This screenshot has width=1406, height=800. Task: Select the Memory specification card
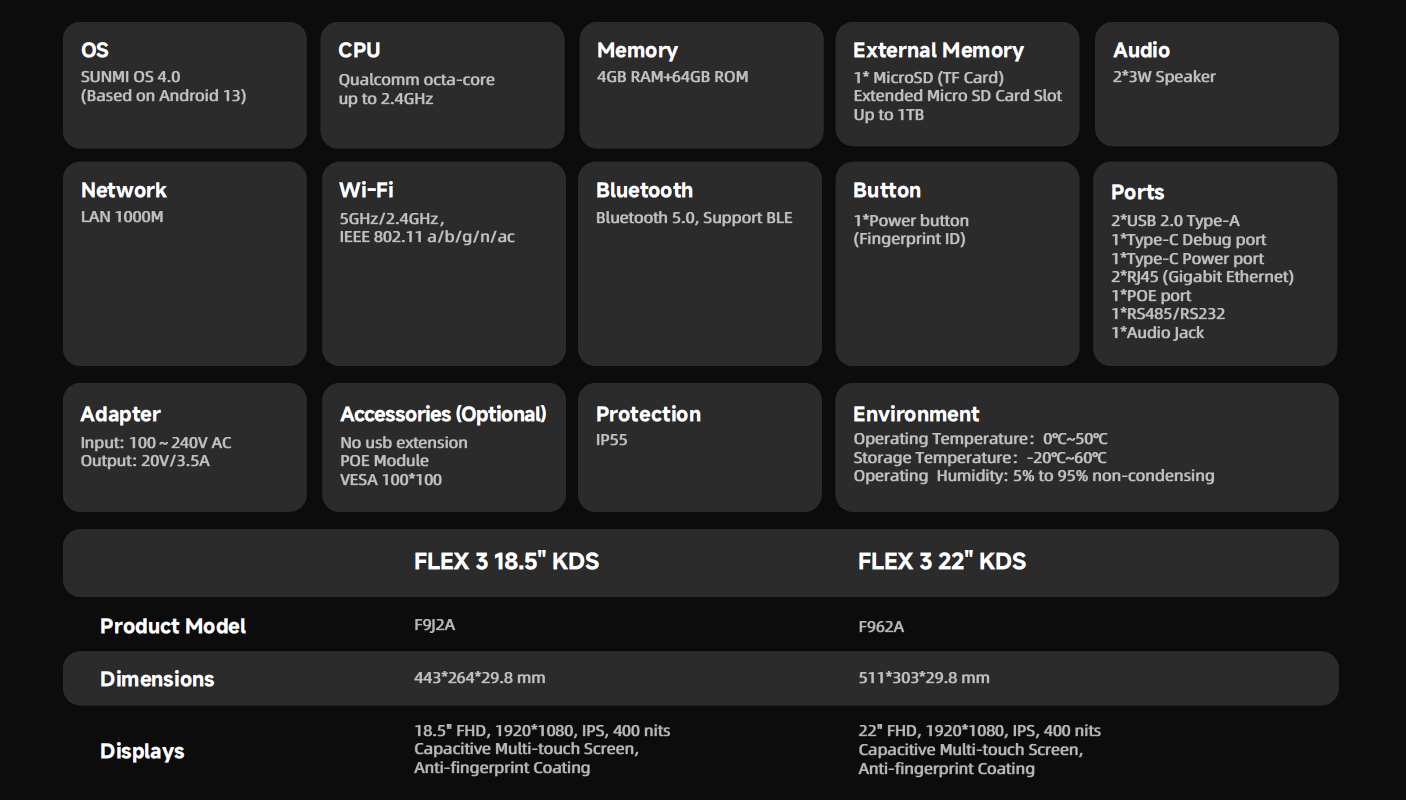click(700, 85)
